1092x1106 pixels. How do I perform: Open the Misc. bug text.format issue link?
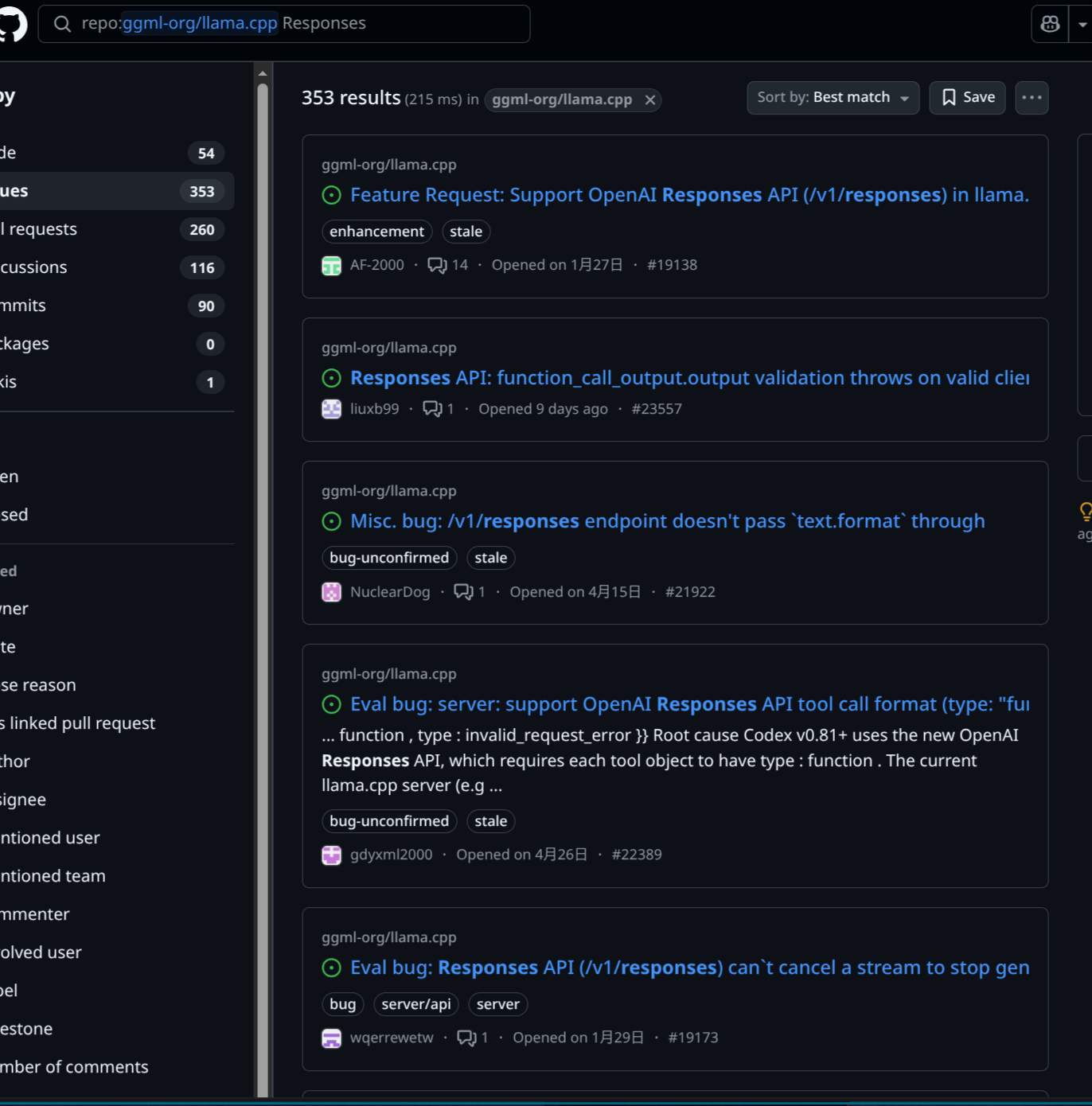[667, 521]
